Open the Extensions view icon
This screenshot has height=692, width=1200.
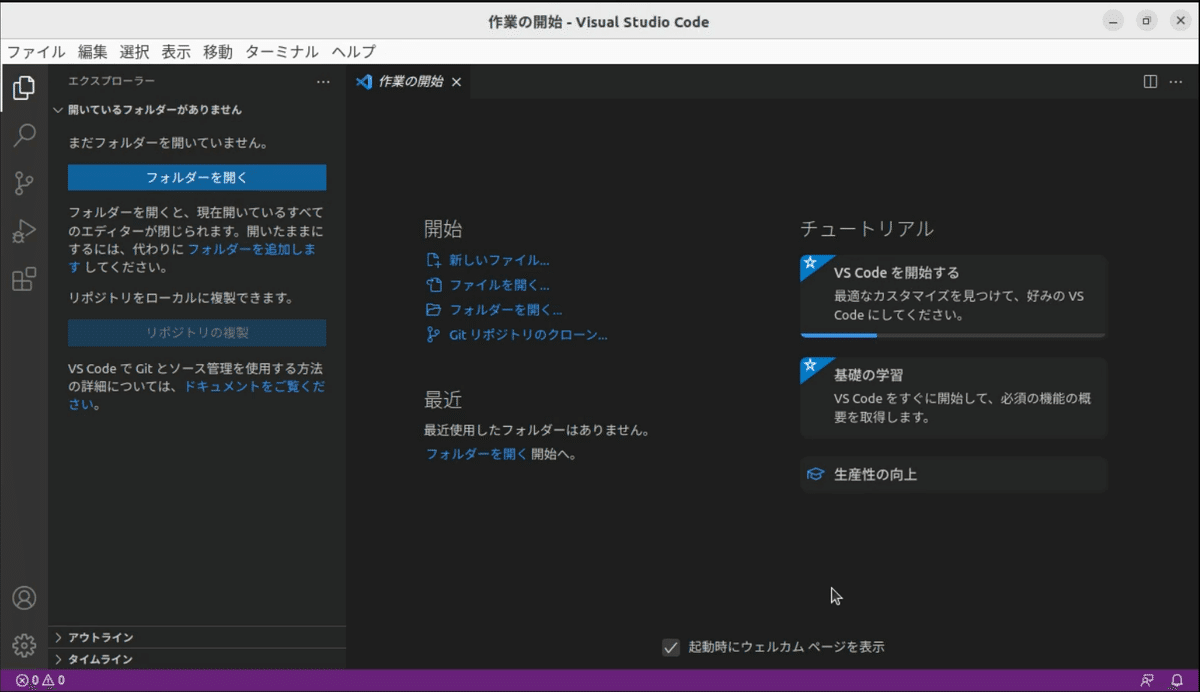click(24, 279)
